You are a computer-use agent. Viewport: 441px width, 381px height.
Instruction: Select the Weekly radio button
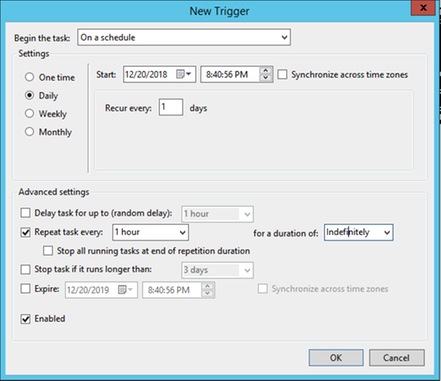pos(30,114)
